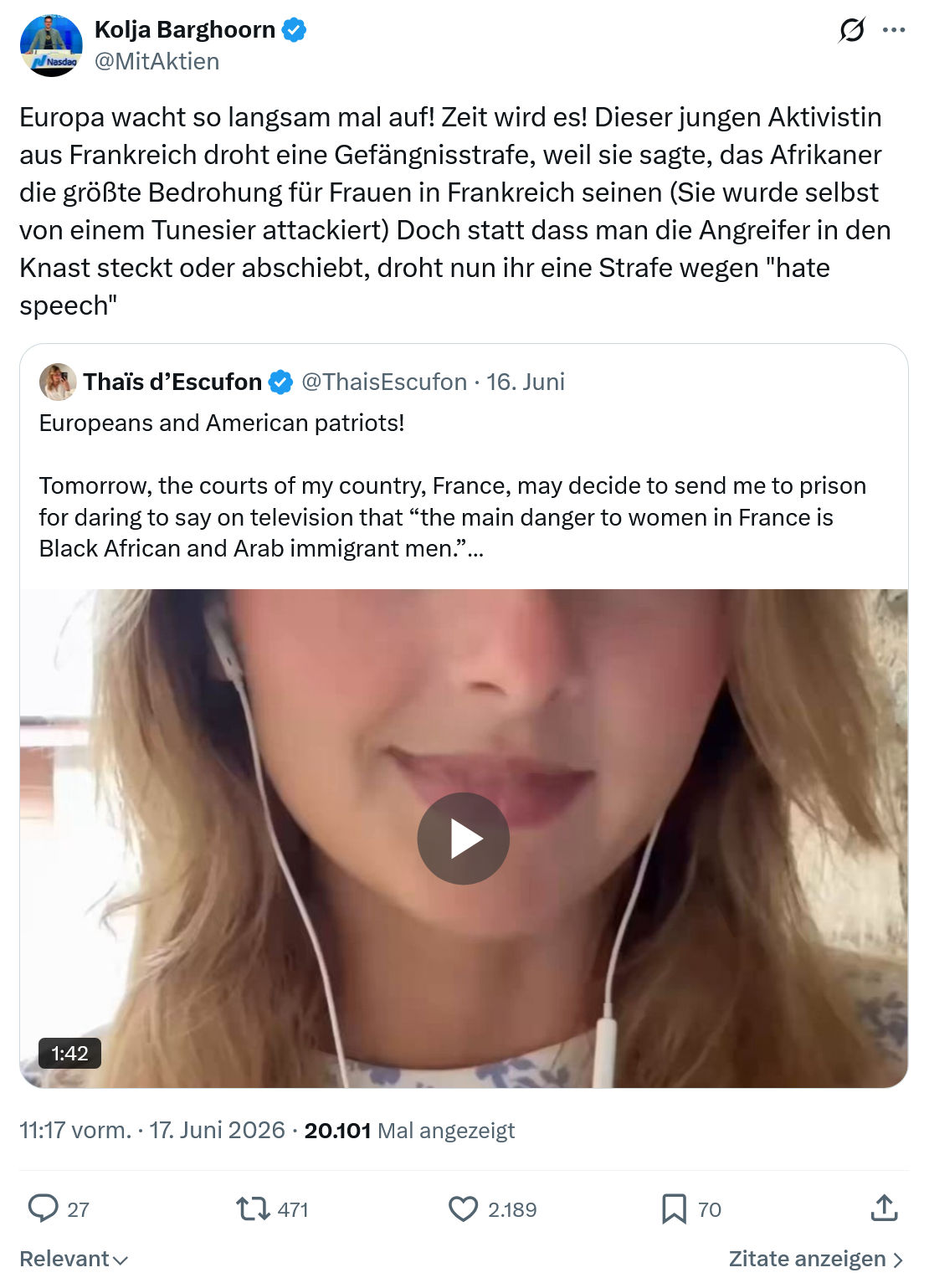Open Zitate anzeigen link

[817, 1259]
